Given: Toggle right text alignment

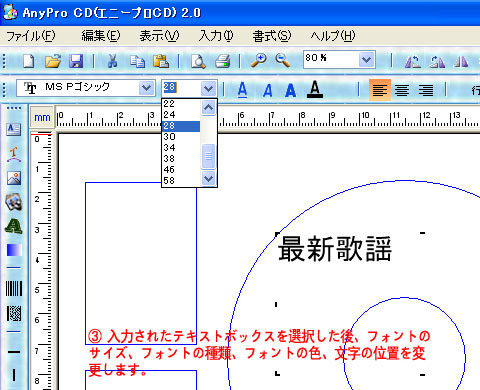Looking at the screenshot, I should (x=426, y=90).
